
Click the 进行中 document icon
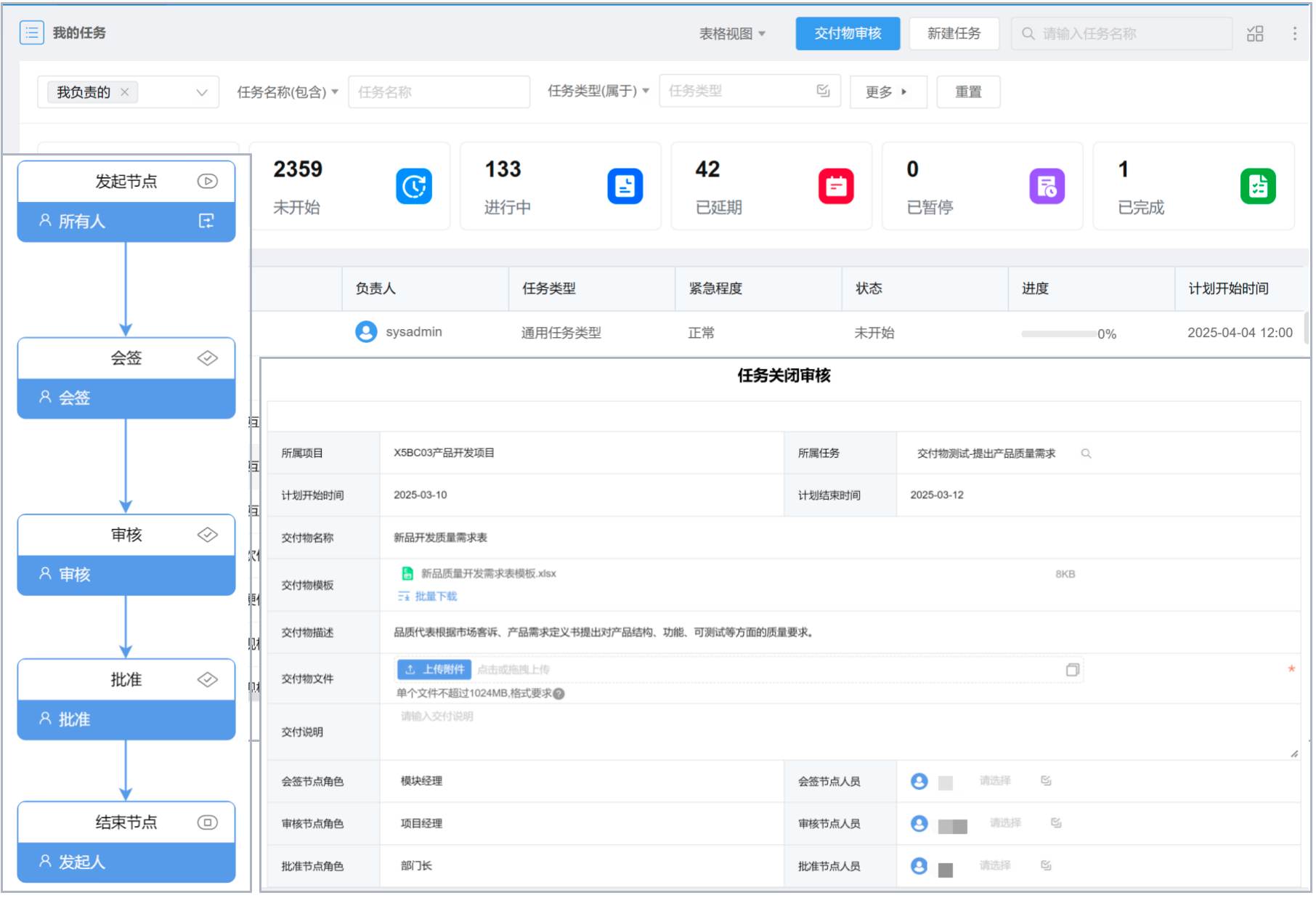click(625, 187)
